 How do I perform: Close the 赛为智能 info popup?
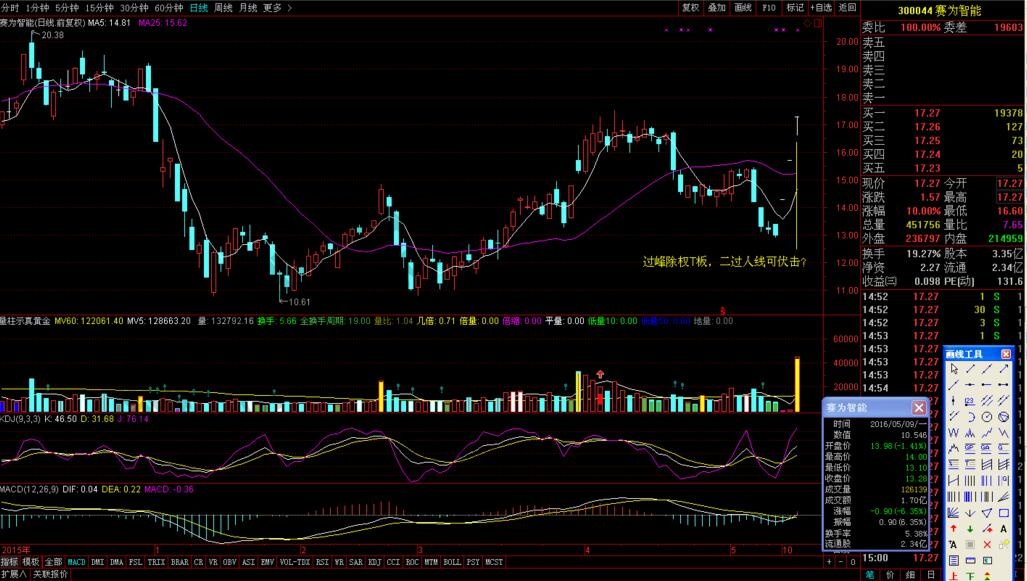pos(919,408)
